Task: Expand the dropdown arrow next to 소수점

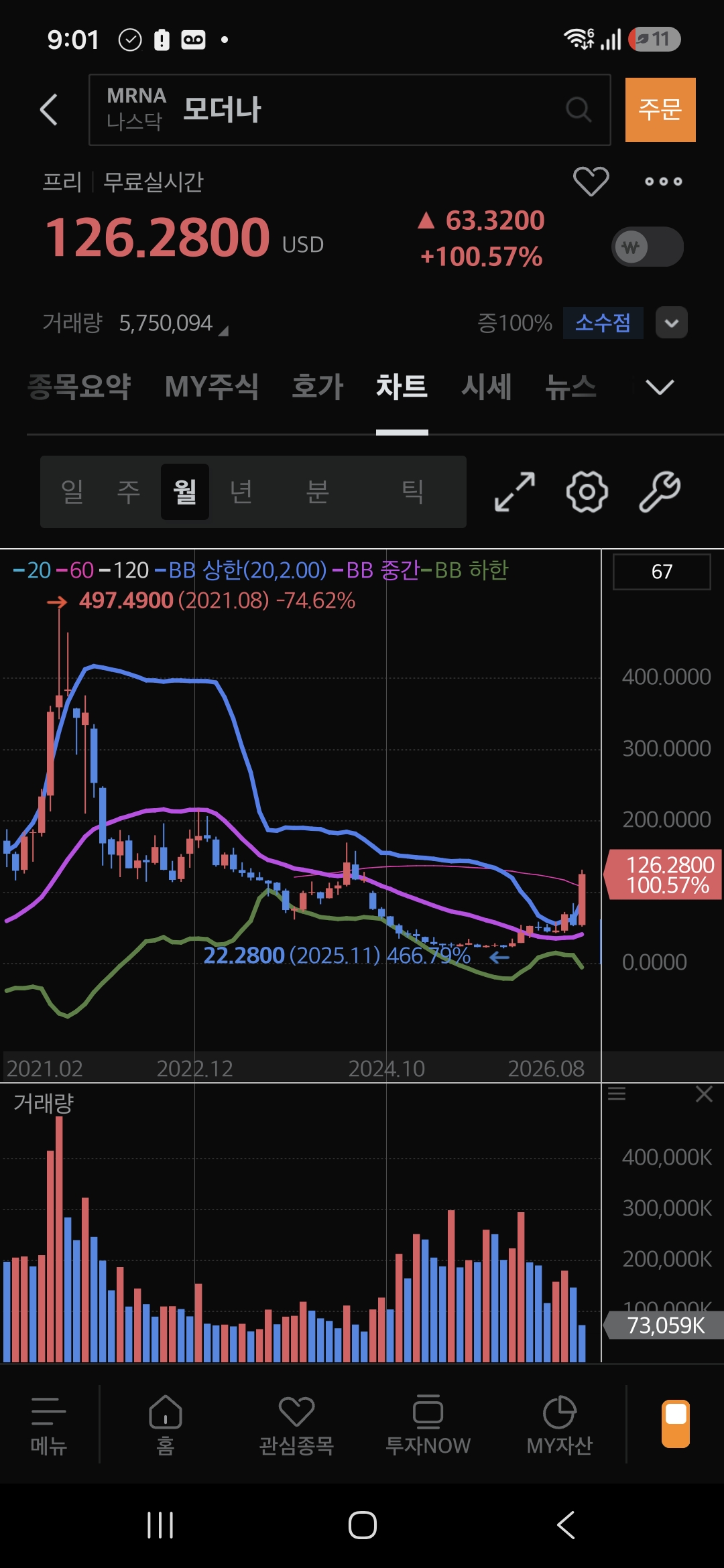Action: (x=671, y=323)
